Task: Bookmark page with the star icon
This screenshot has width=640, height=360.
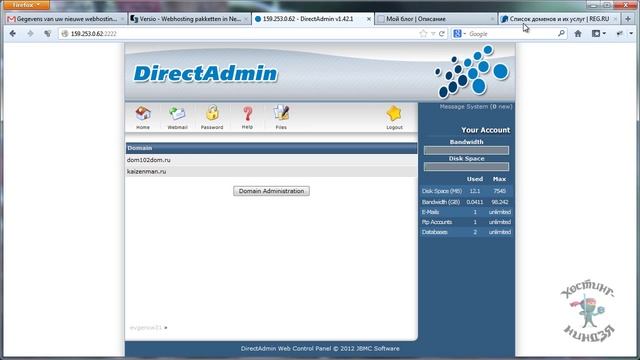Action: click(x=423, y=33)
